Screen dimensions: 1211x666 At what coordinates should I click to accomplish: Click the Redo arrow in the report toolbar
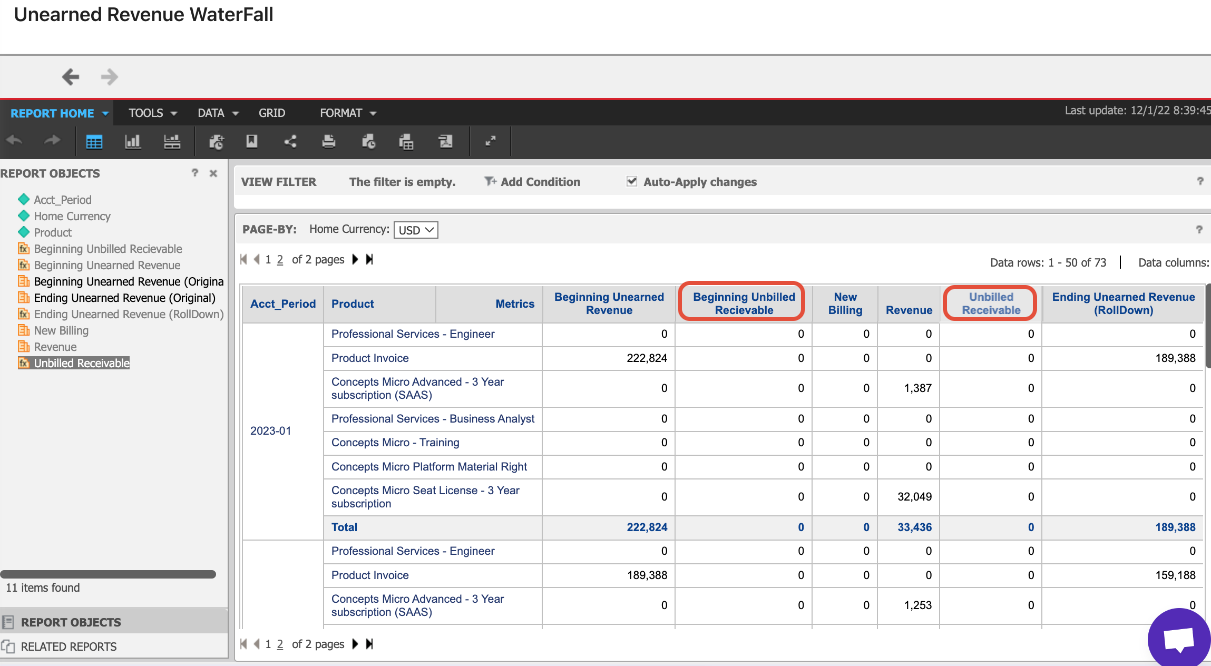[x=52, y=141]
